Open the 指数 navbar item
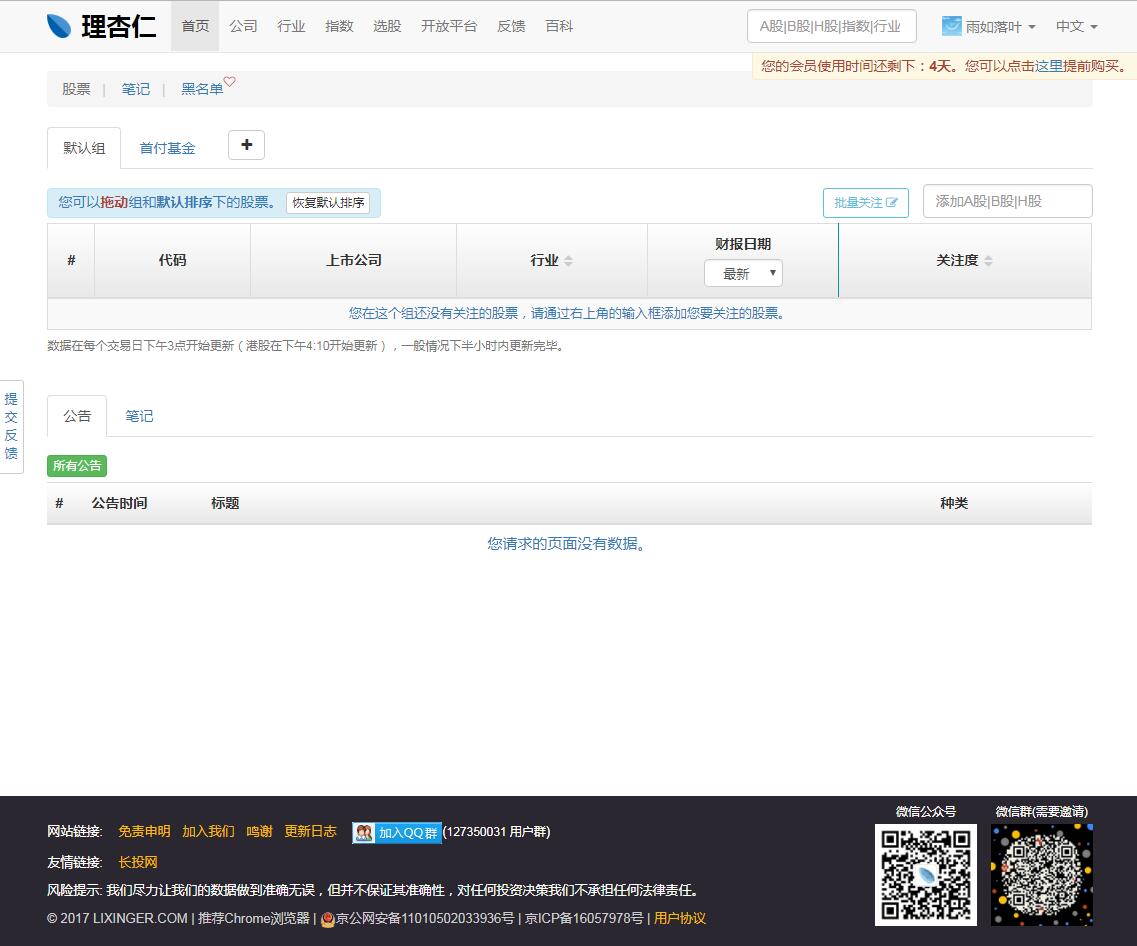The width and height of the screenshot is (1137, 946). point(339,26)
